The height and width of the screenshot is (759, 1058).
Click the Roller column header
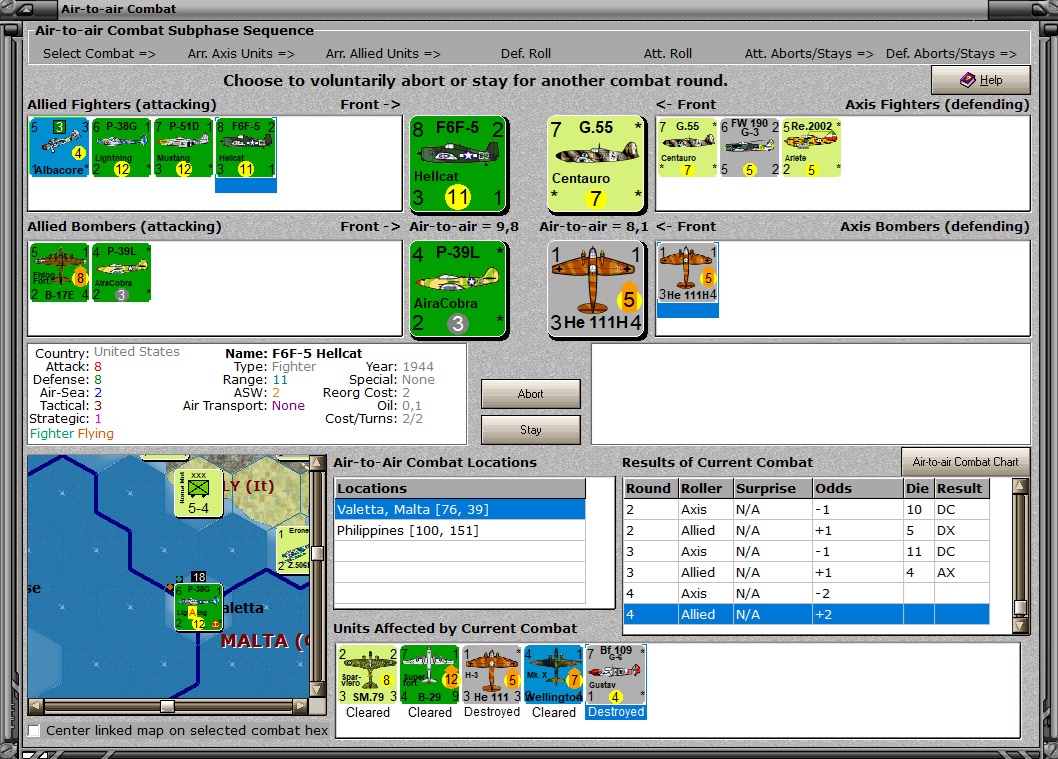coord(706,488)
